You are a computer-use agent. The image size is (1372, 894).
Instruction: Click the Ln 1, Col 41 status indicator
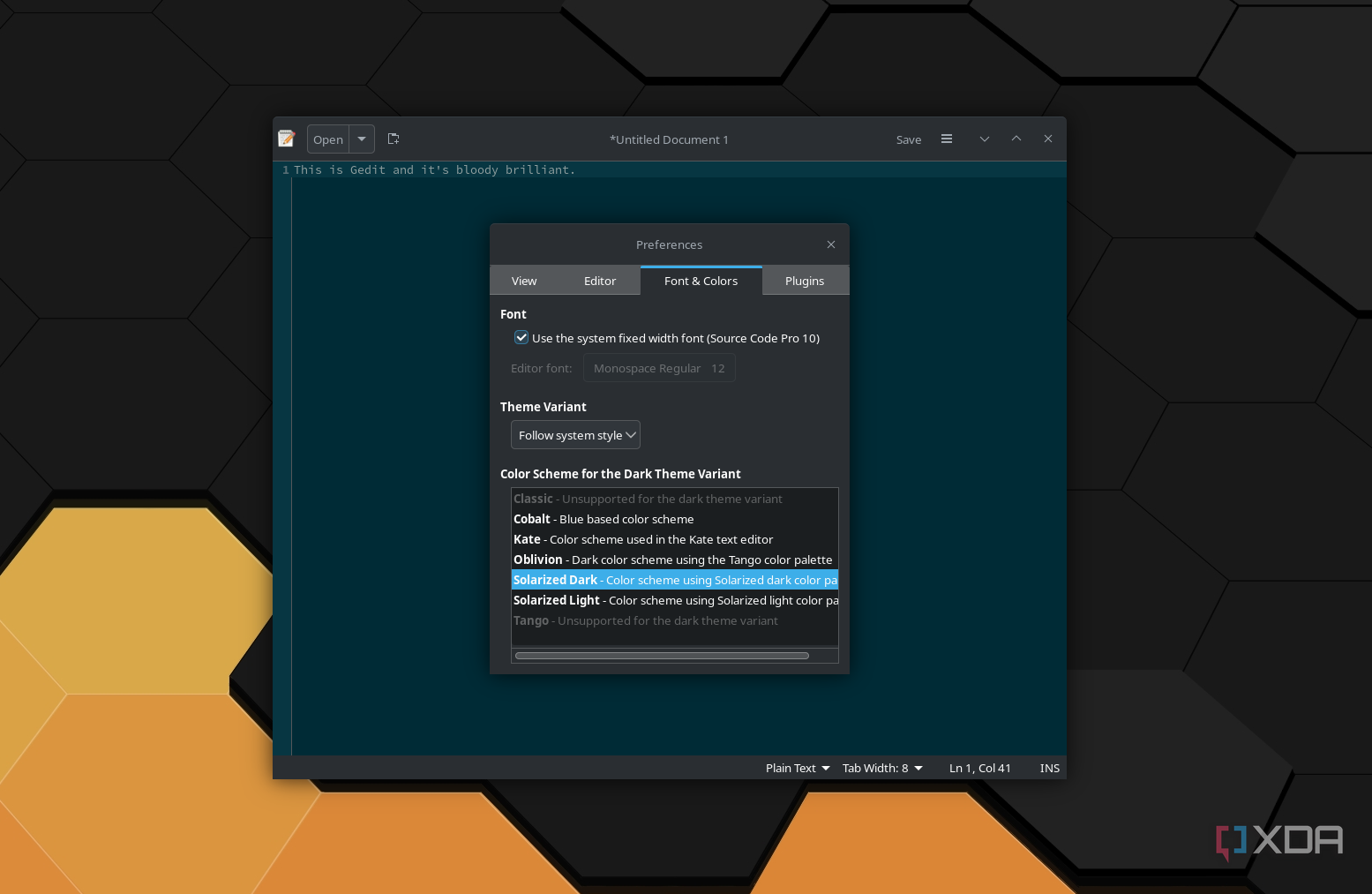pyautogui.click(x=980, y=768)
